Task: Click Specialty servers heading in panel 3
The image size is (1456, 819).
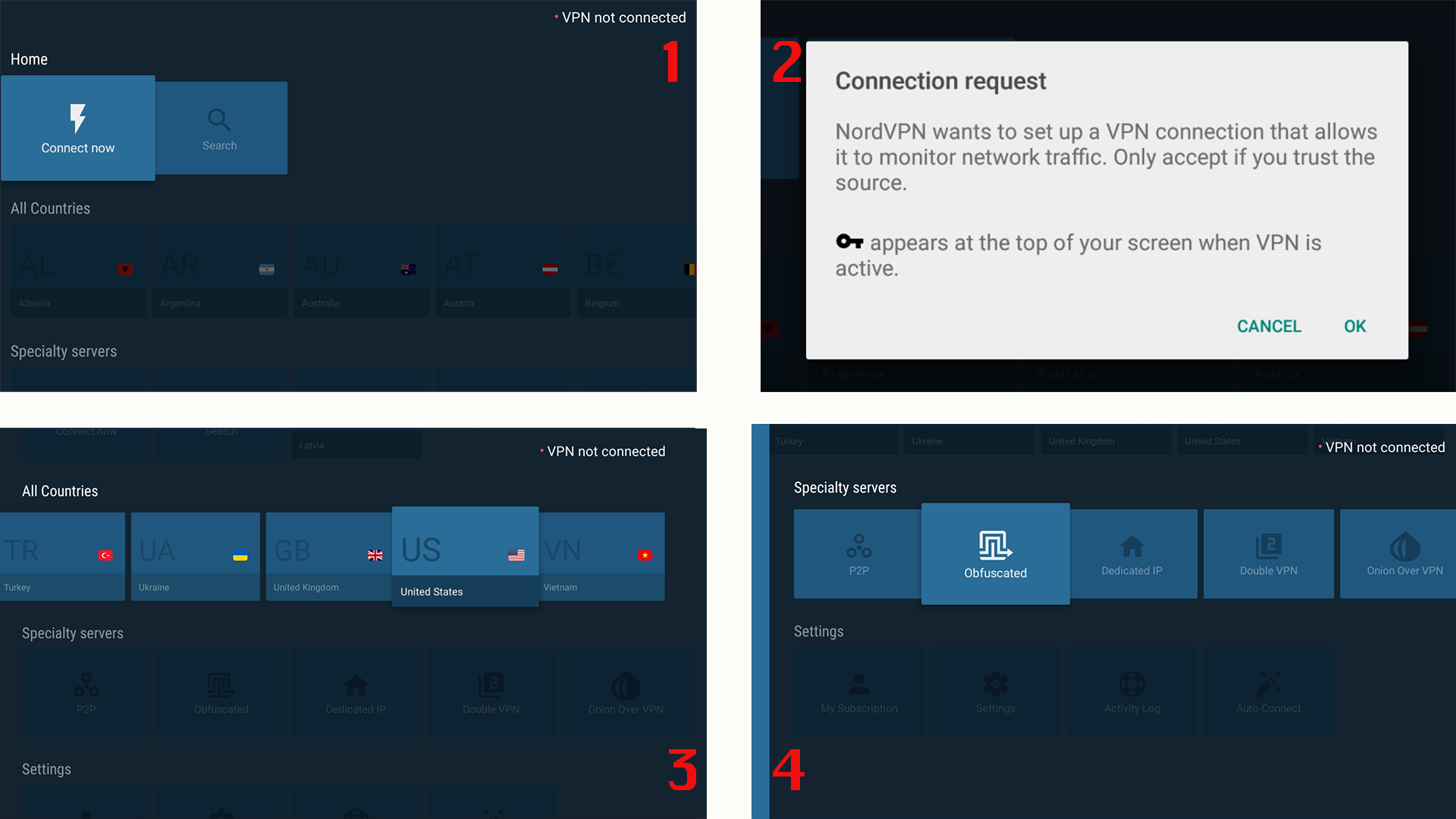Action: click(72, 633)
